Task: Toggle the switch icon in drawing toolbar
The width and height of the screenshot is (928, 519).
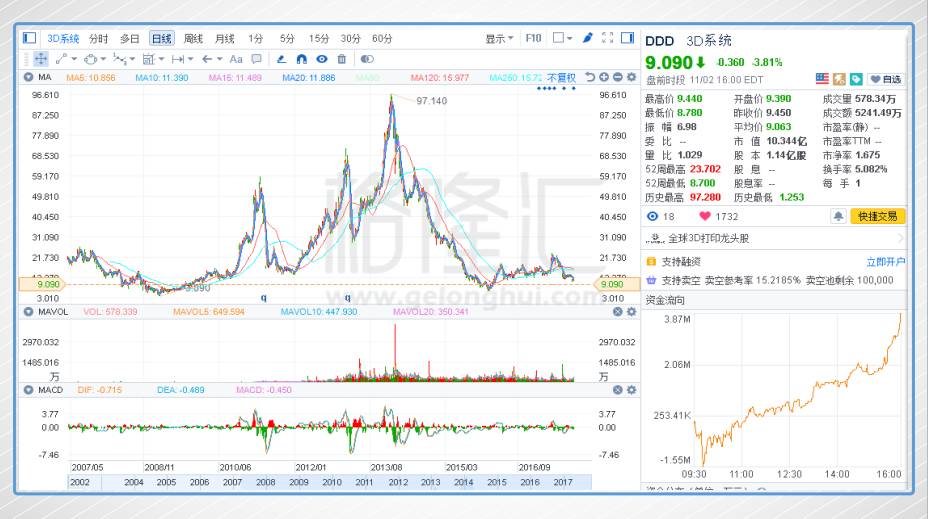Action: [x=366, y=59]
